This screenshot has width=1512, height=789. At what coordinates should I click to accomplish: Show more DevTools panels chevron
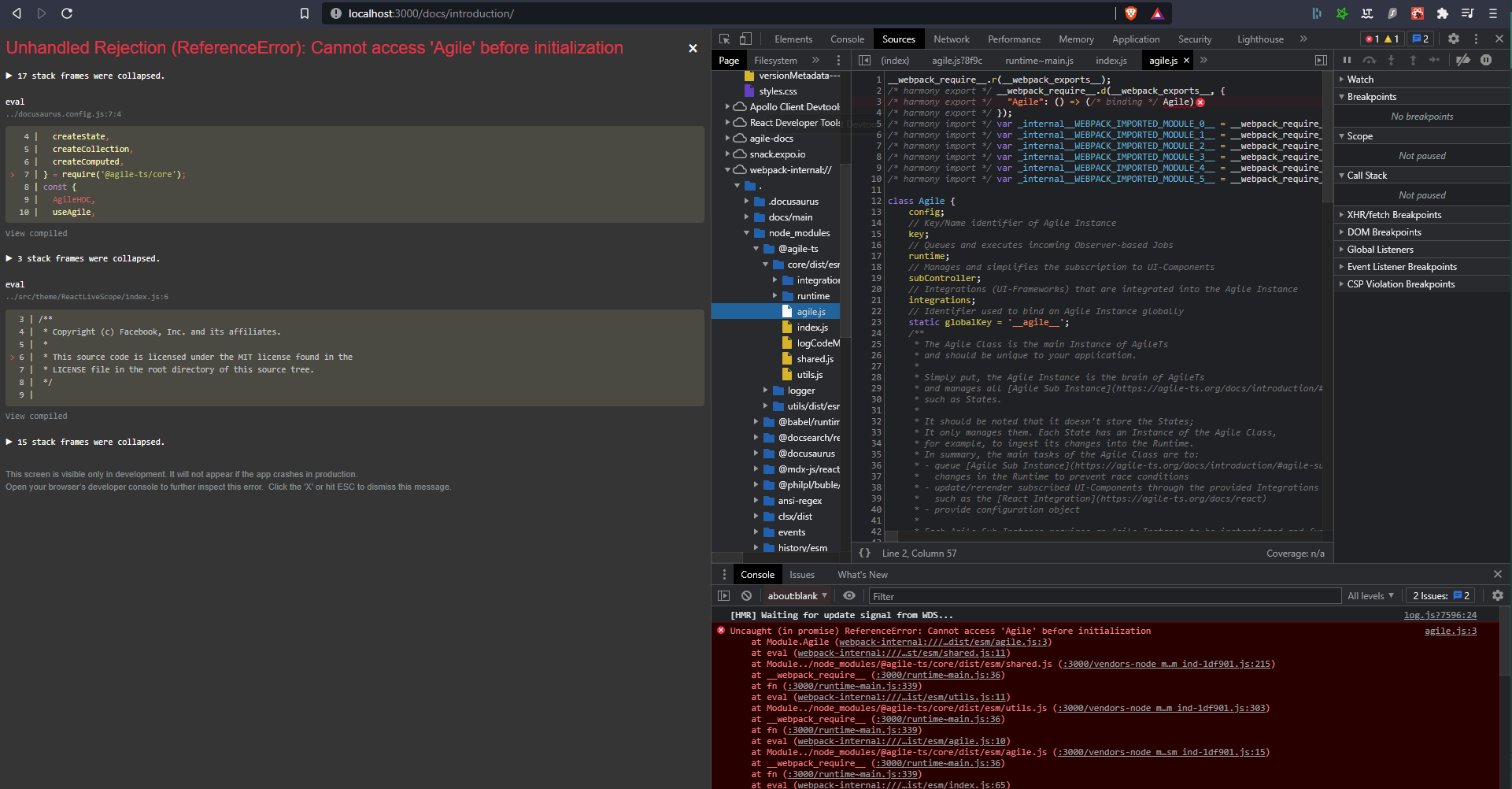pos(1303,39)
